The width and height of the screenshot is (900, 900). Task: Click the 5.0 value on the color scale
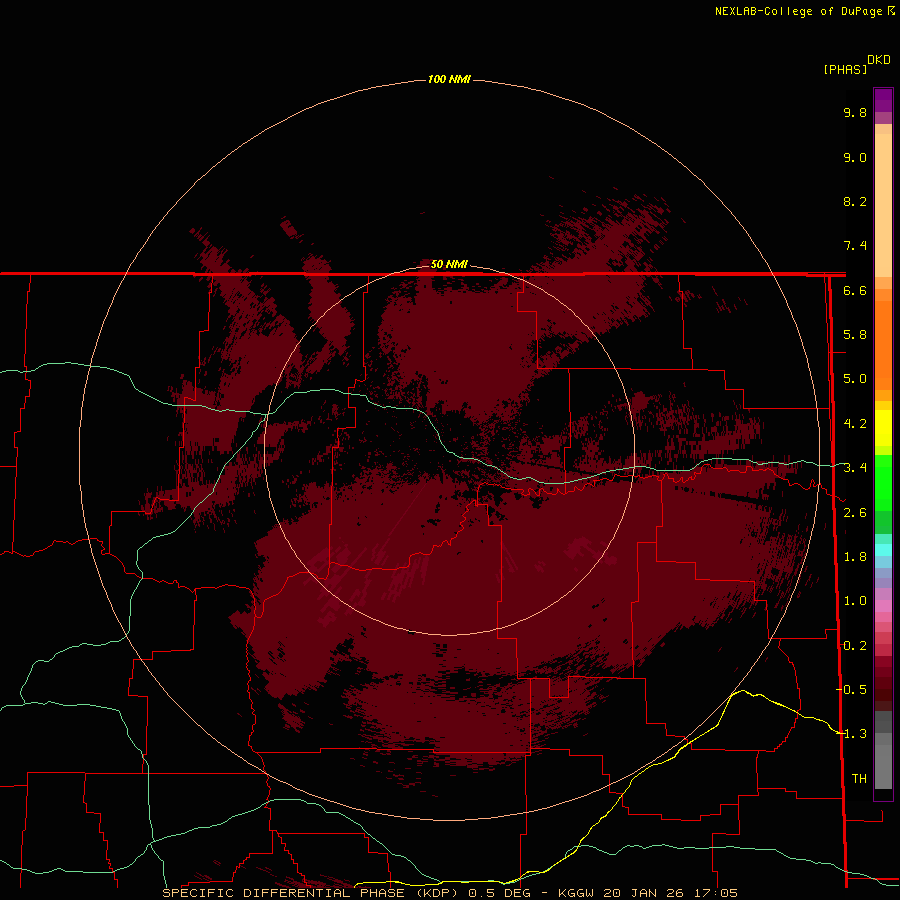[855, 379]
